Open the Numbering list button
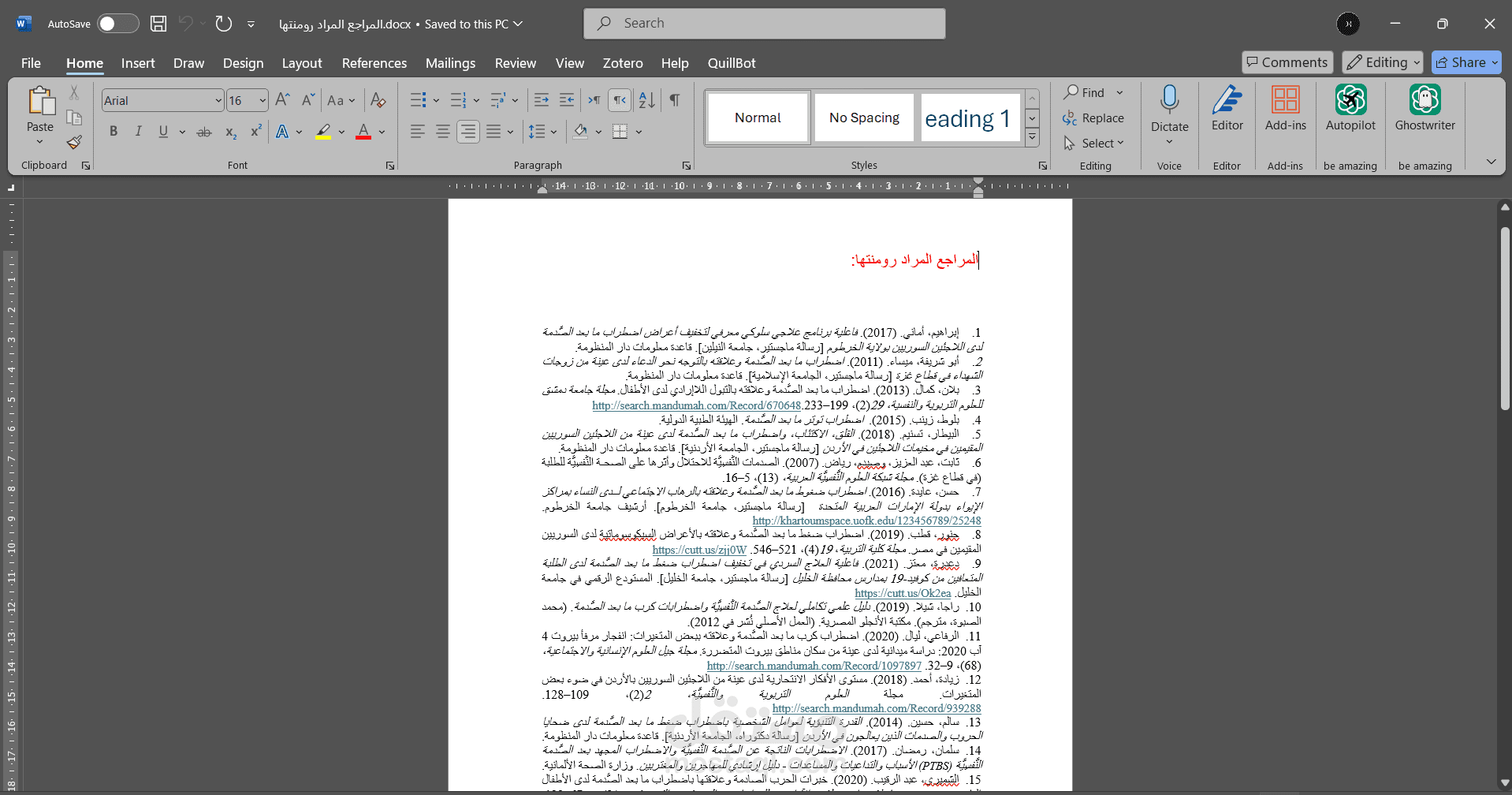 tap(459, 100)
